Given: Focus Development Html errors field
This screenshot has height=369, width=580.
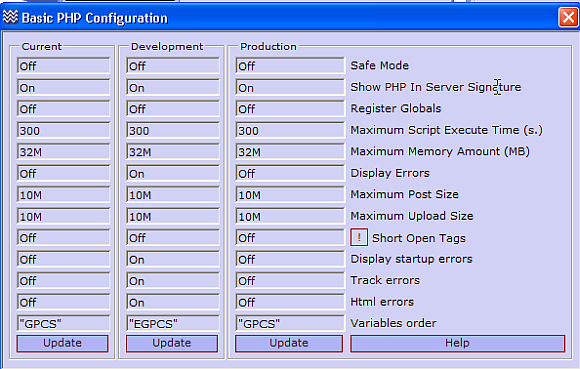Looking at the screenshot, I should (173, 302).
